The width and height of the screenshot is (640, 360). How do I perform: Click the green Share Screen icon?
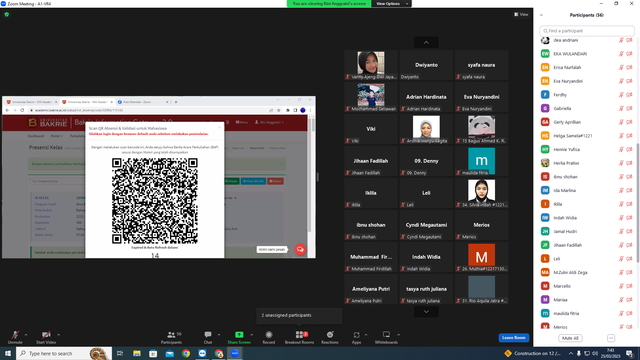tap(239, 335)
